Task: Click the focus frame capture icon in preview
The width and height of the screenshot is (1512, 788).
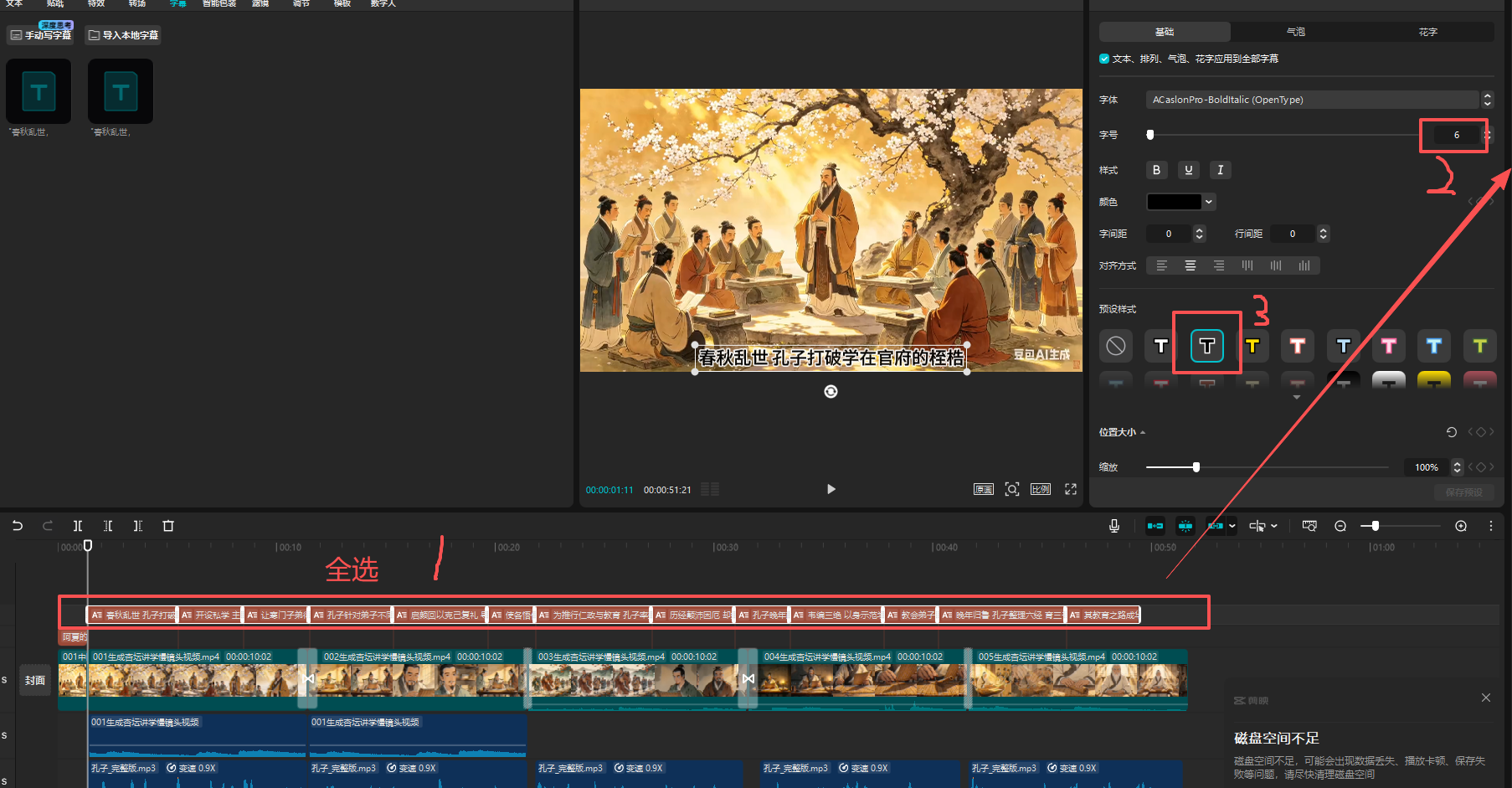Action: tap(1012, 489)
